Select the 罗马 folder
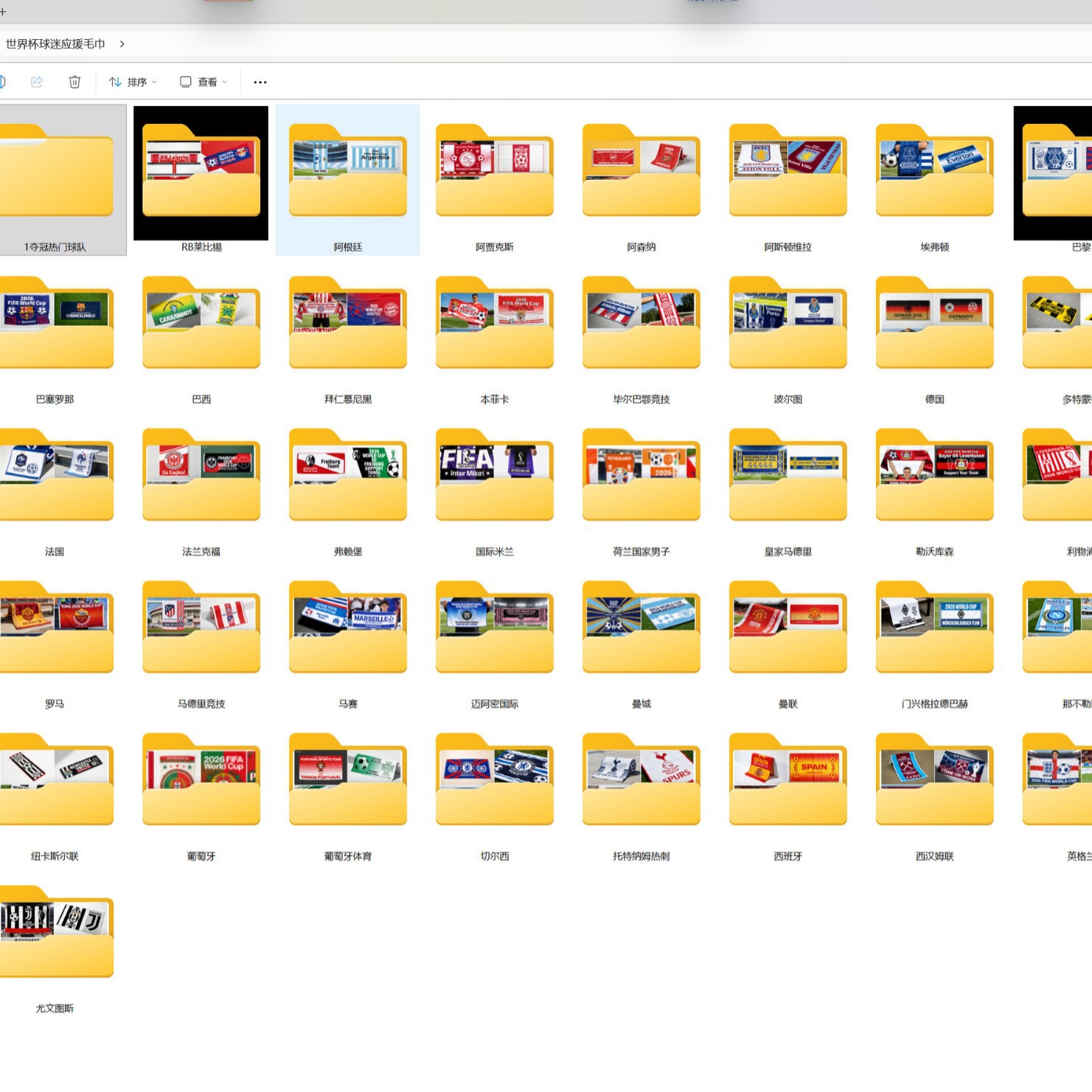 pos(55,627)
